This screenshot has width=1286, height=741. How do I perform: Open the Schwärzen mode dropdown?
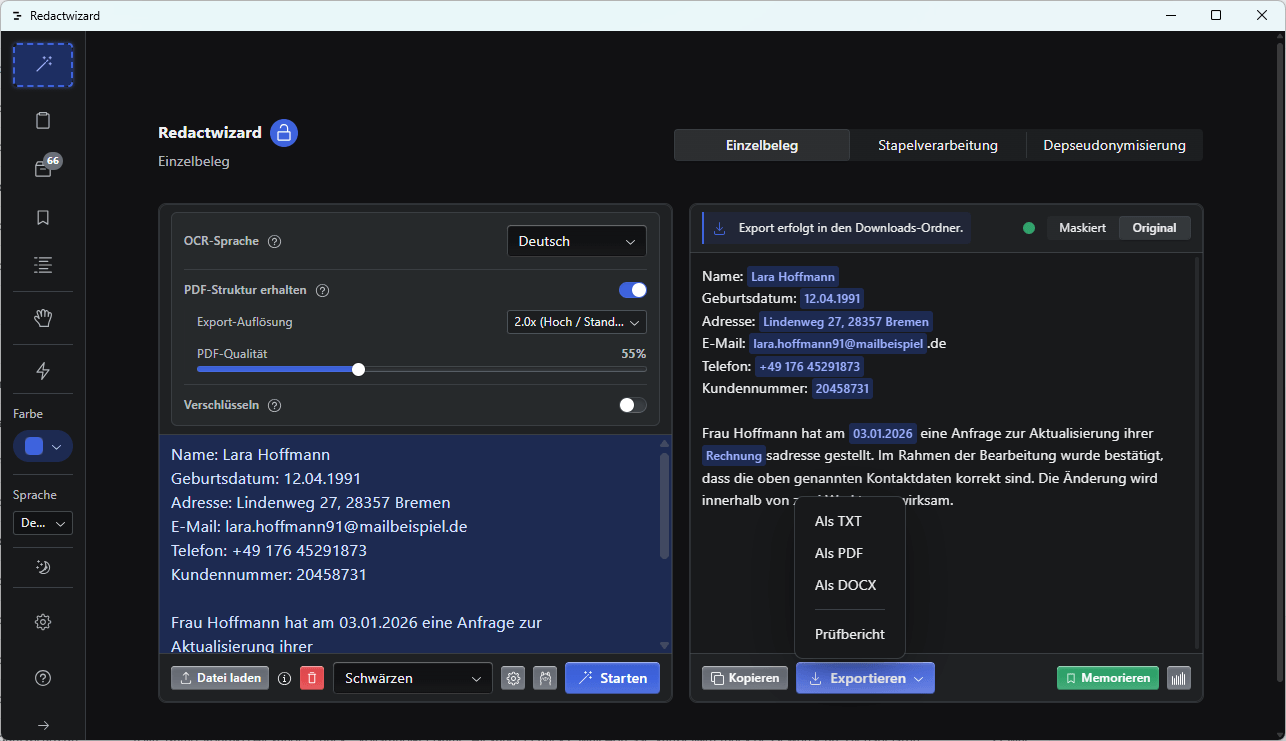(413, 678)
